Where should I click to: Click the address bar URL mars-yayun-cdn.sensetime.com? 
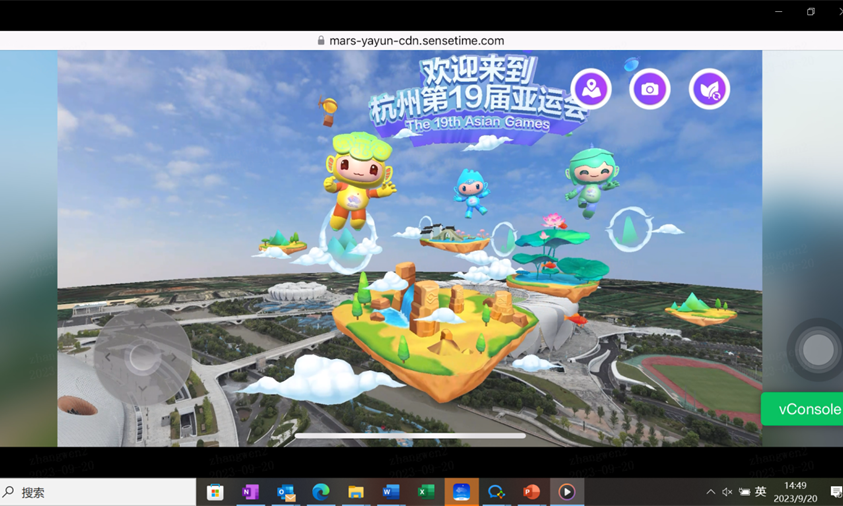pyautogui.click(x=417, y=40)
